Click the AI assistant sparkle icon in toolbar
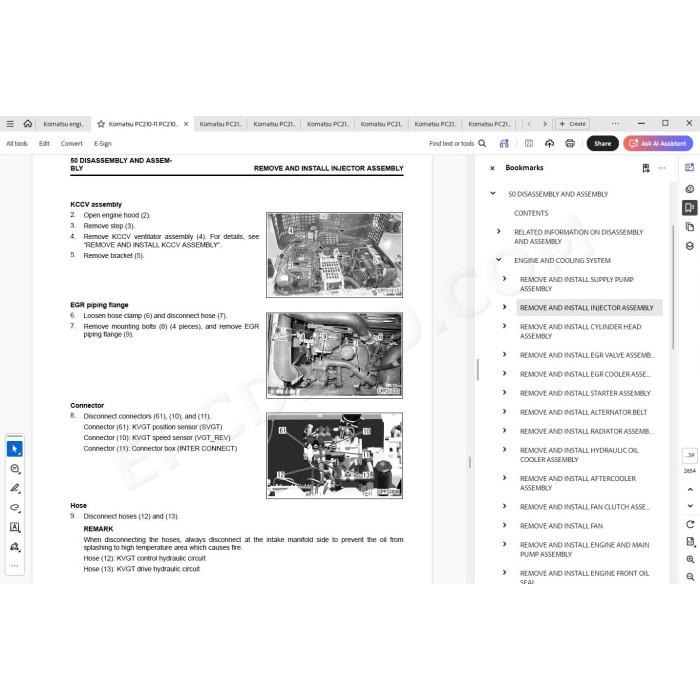The image size is (700, 700). tap(504, 143)
